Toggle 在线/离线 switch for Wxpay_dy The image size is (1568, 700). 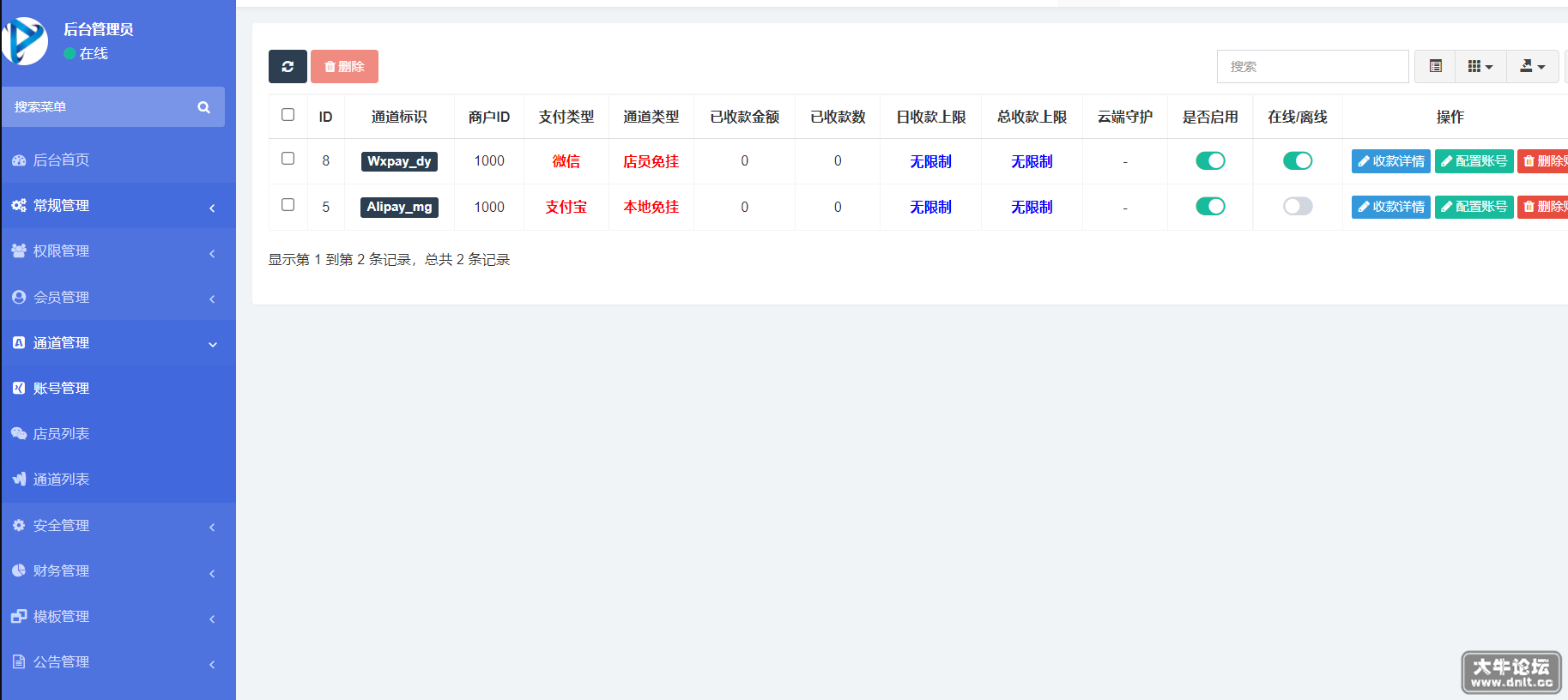pos(1298,160)
